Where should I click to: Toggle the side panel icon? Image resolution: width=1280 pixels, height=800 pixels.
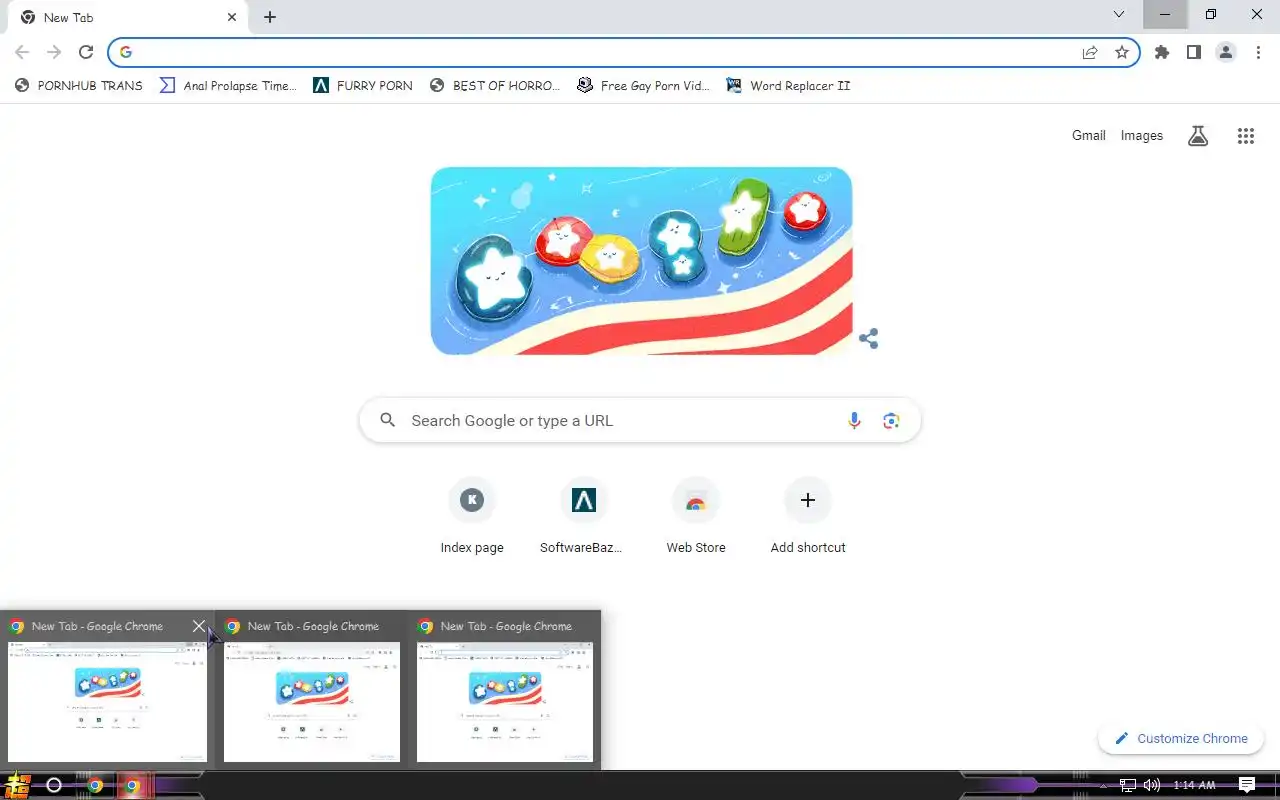(x=1194, y=52)
